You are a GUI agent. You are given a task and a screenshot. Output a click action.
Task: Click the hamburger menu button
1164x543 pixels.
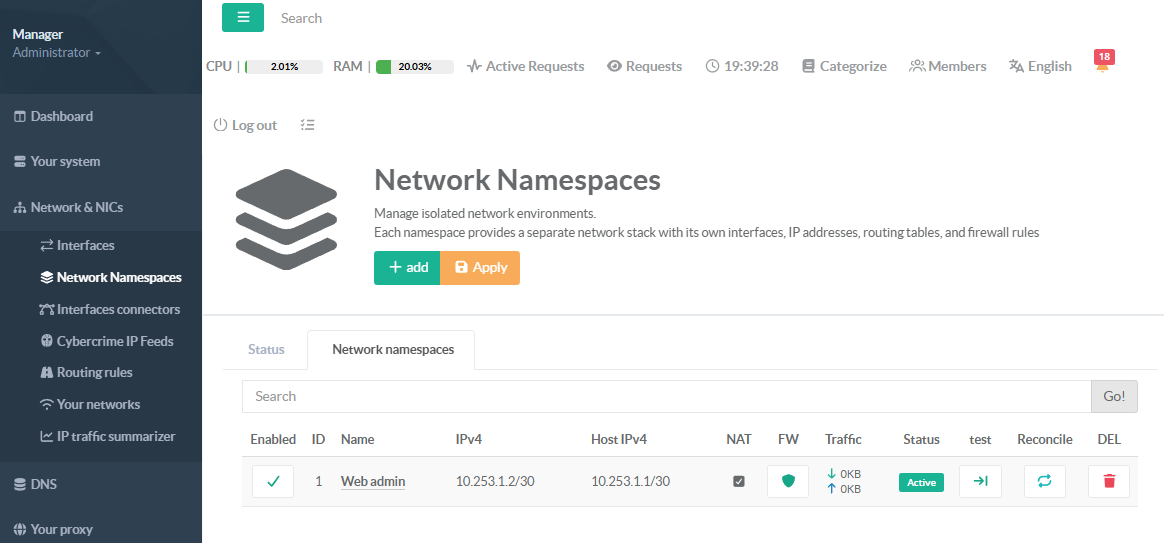tap(243, 18)
